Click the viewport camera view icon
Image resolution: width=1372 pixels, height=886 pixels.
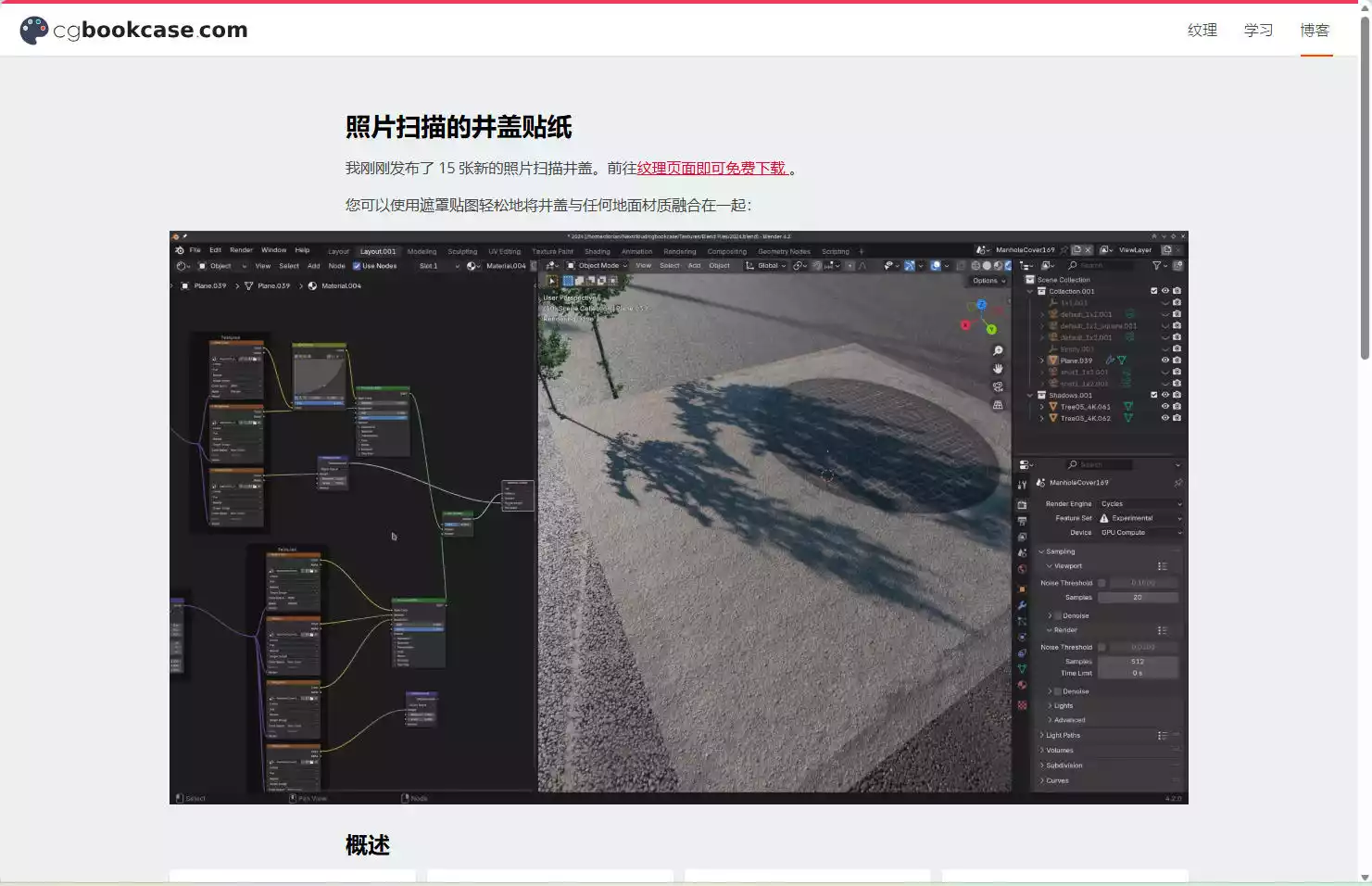coord(998,386)
